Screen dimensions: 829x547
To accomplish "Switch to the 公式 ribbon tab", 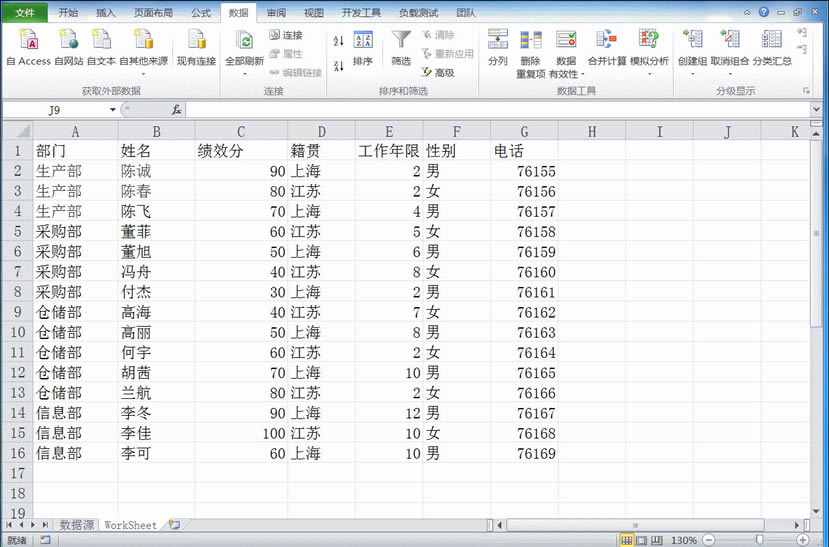I will point(201,13).
